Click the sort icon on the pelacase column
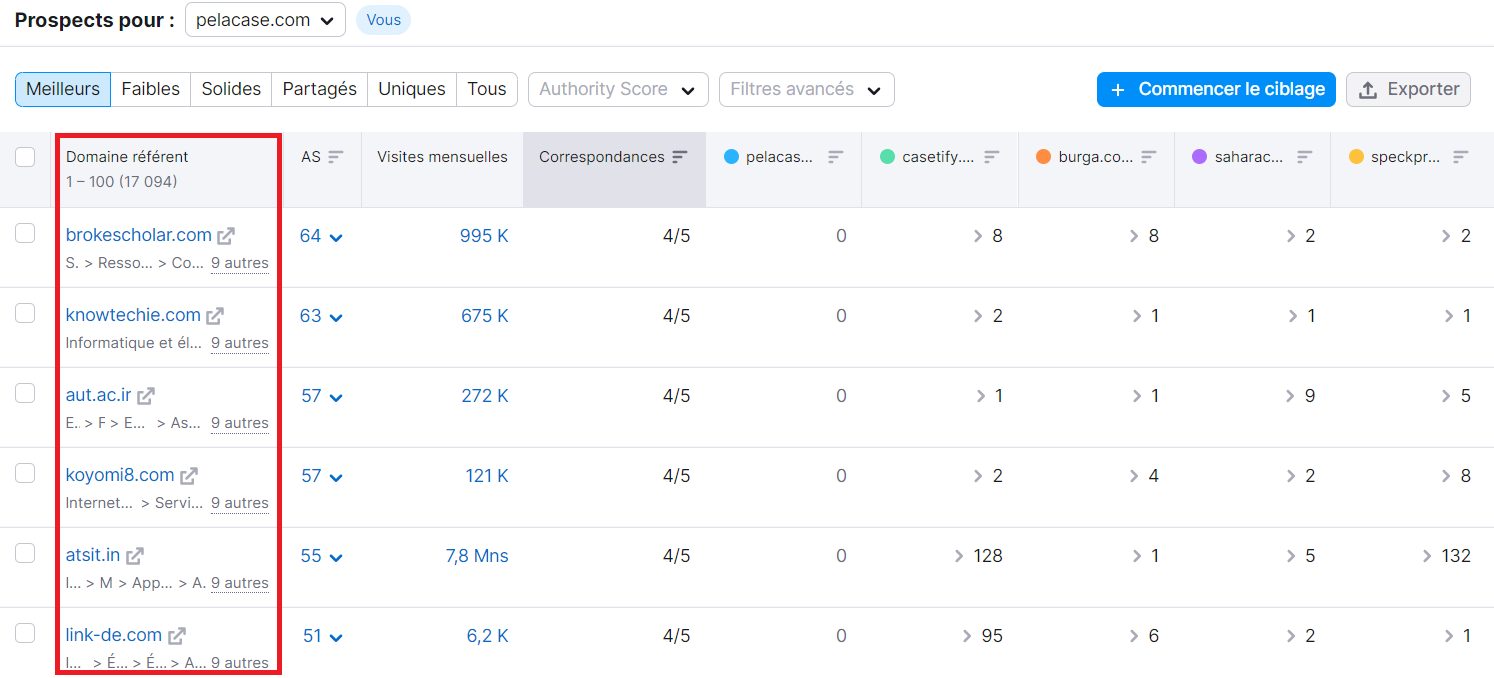The image size is (1494, 678). (x=835, y=156)
